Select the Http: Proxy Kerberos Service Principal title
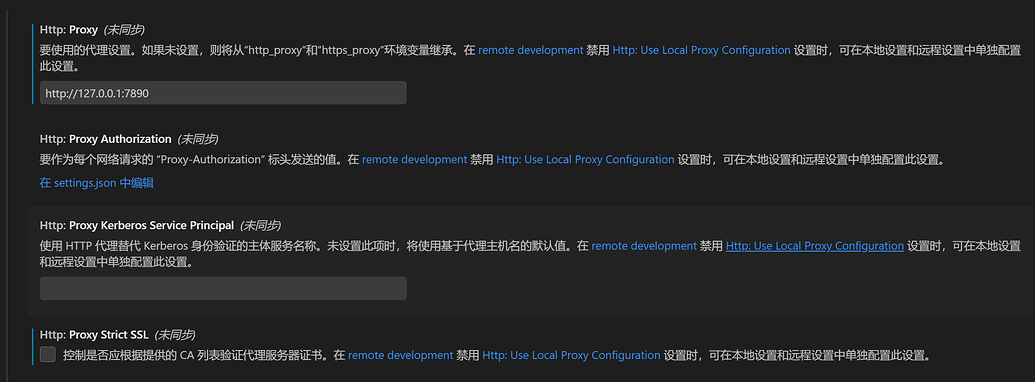Viewport: 1035px width, 382px height. 137,226
